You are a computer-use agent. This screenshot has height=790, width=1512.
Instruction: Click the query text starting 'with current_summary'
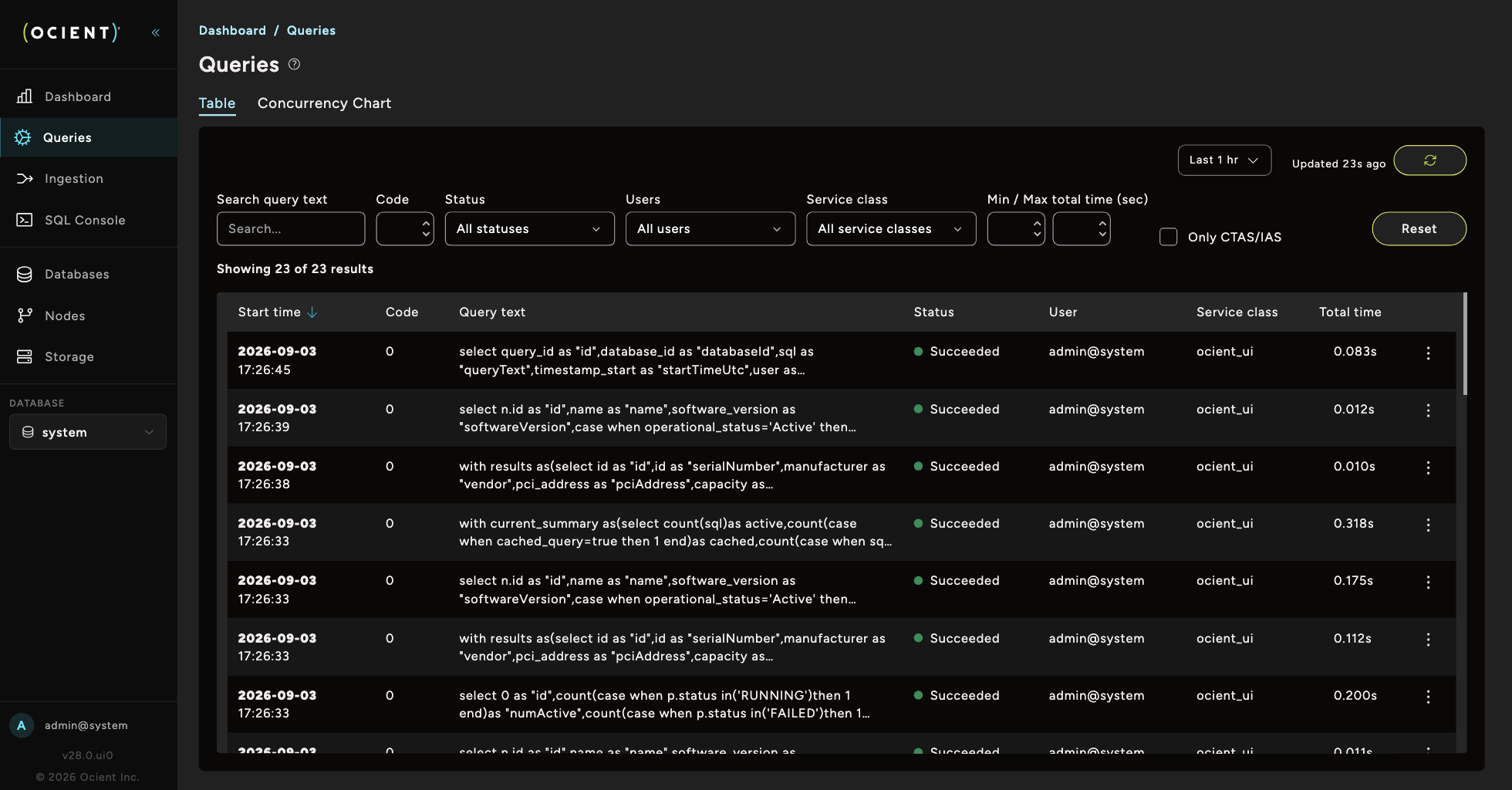[x=675, y=532]
